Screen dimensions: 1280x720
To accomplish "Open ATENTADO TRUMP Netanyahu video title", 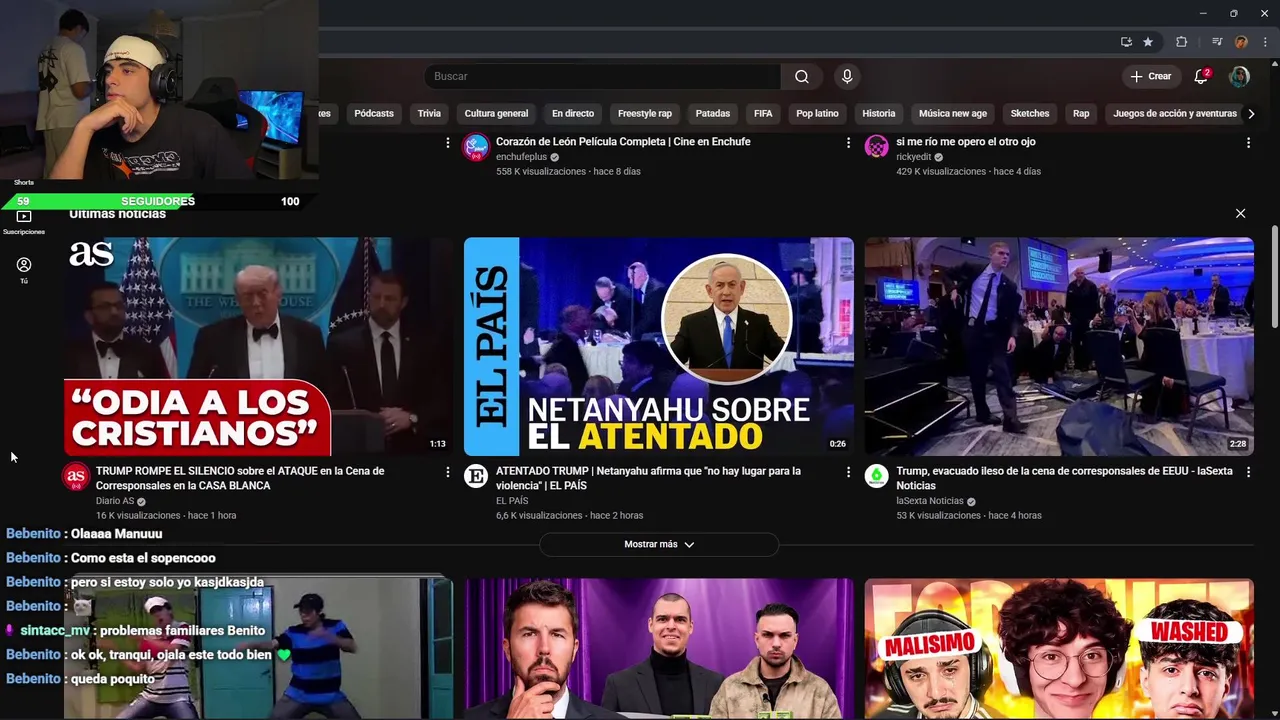I will click(648, 478).
